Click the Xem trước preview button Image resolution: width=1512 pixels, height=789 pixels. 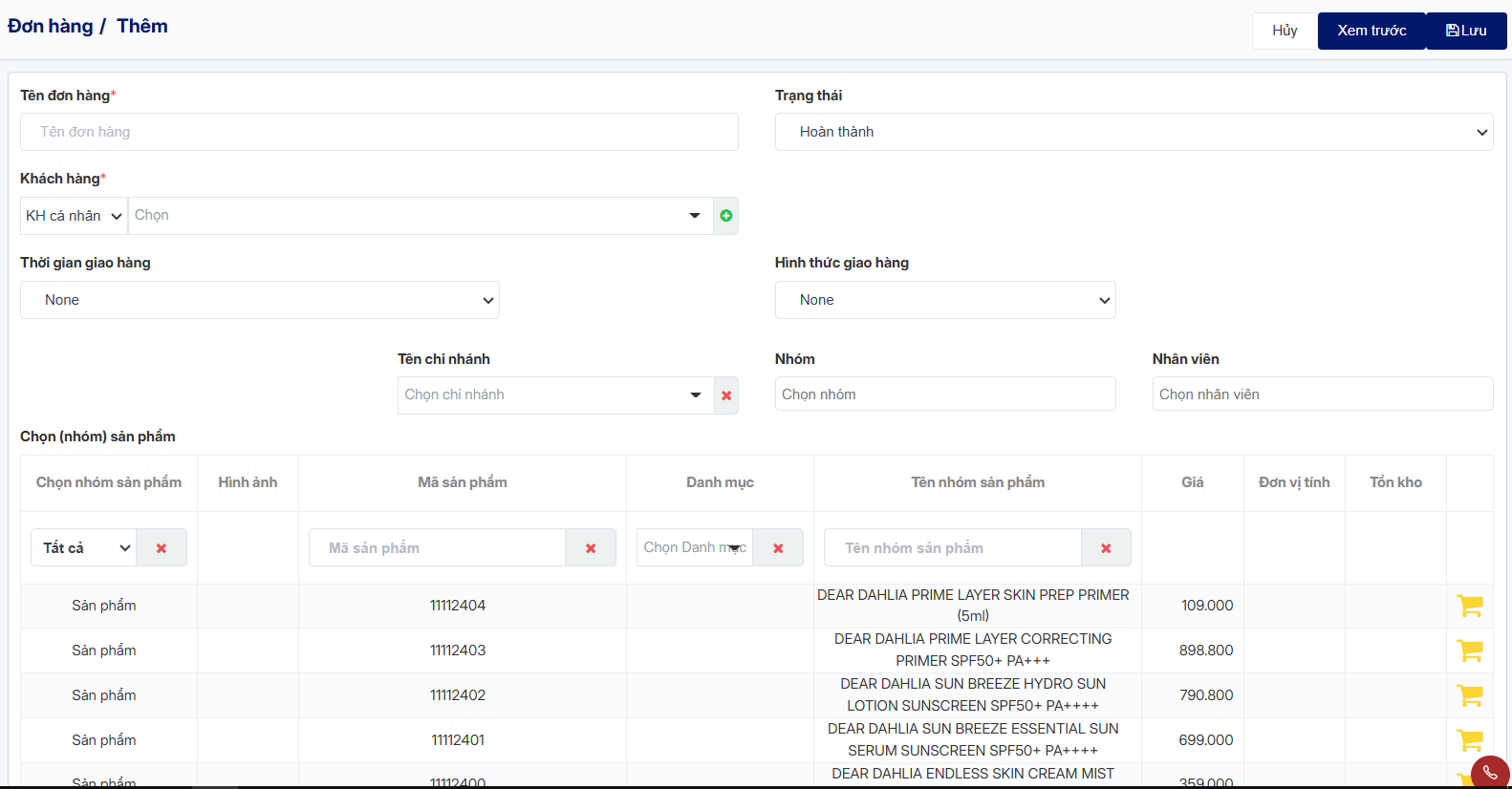1372,31
